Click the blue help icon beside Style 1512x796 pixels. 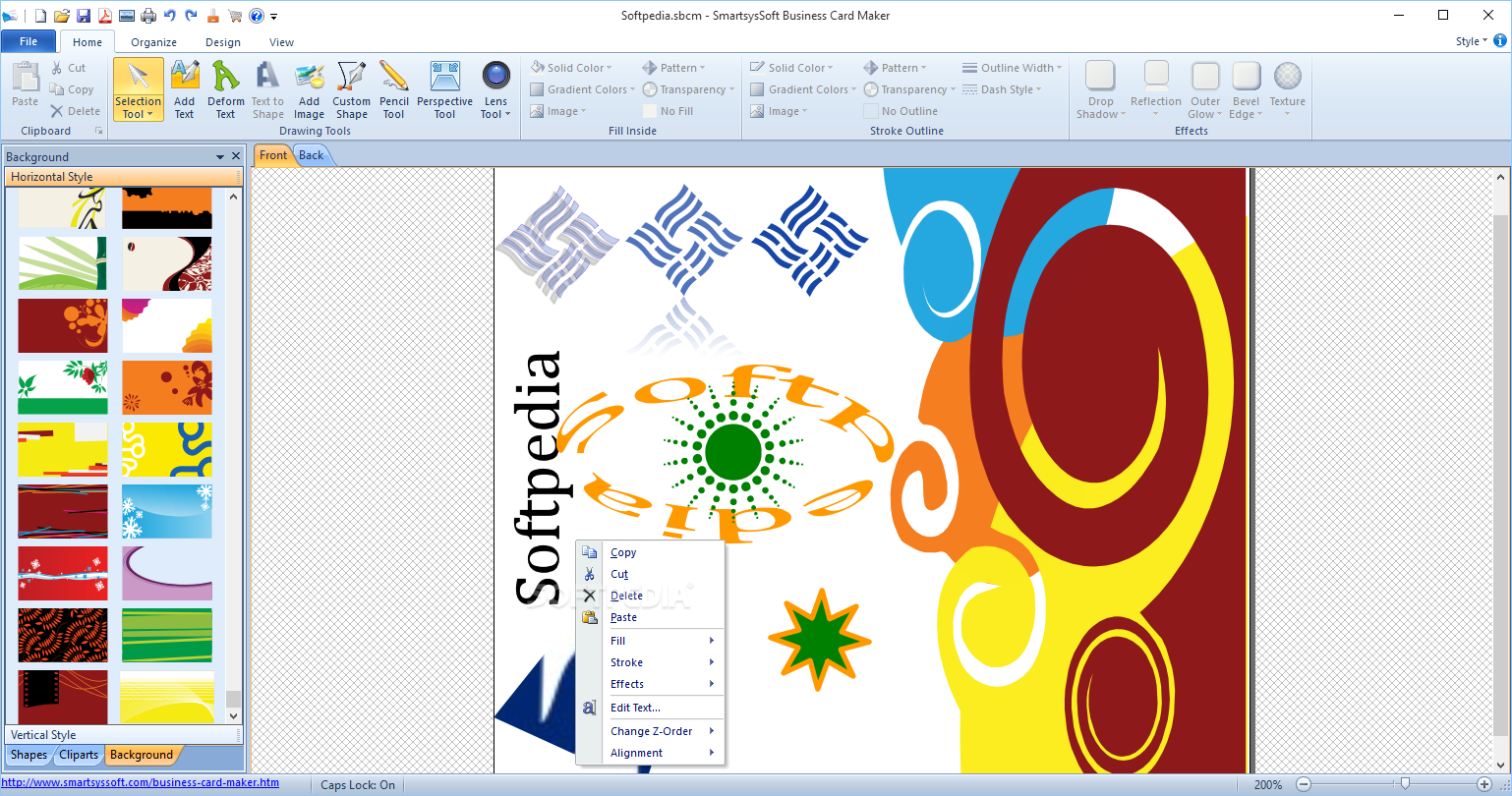tap(1500, 41)
